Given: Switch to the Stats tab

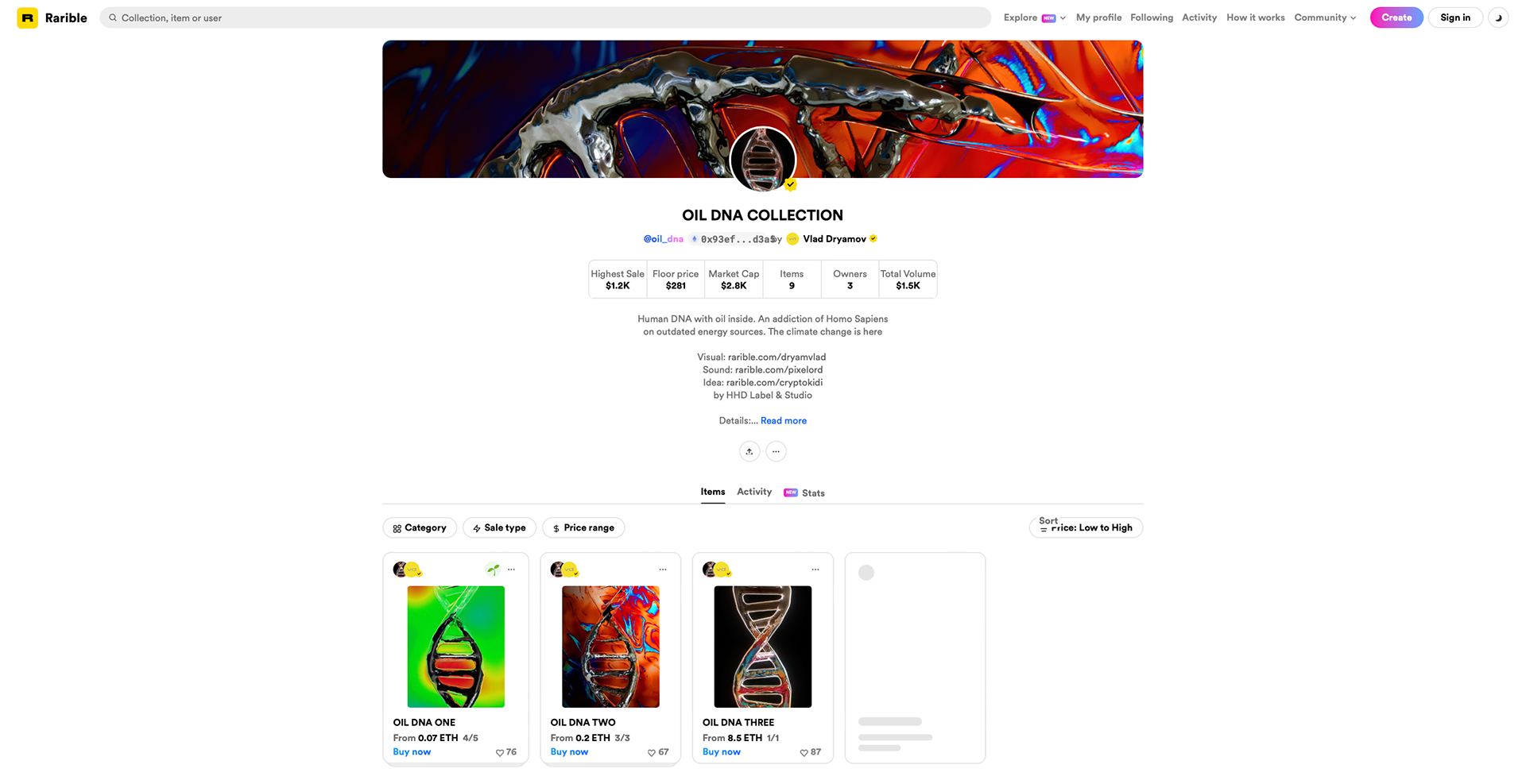Looking at the screenshot, I should point(804,492).
